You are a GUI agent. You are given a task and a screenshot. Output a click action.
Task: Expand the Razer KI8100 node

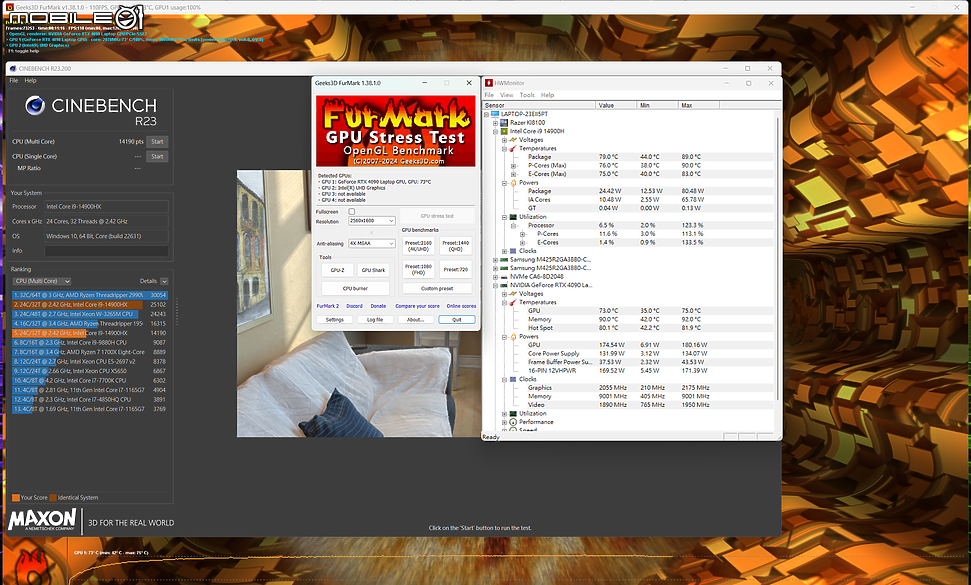click(x=495, y=123)
